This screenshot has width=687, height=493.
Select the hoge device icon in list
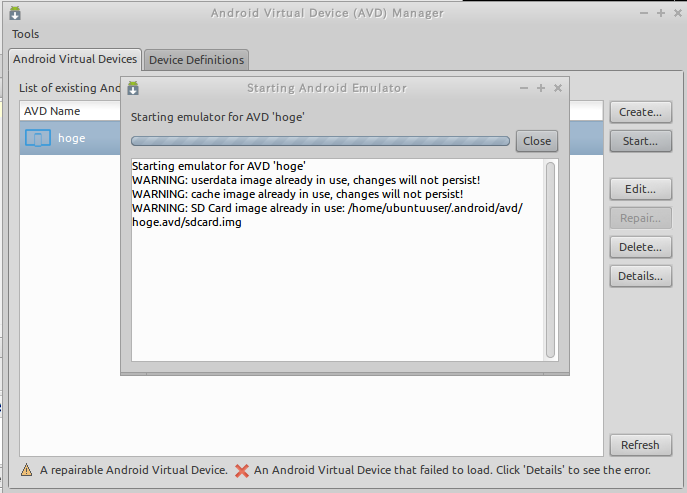(38, 138)
